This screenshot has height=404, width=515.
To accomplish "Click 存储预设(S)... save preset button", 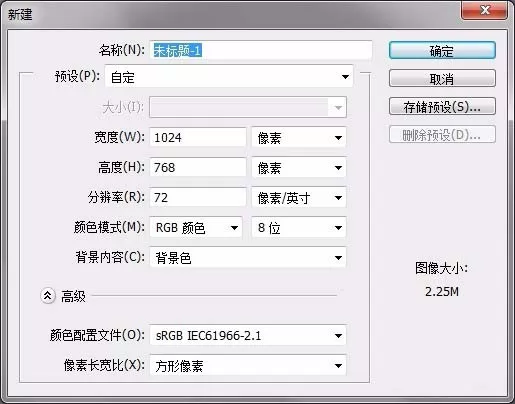I will (442, 107).
